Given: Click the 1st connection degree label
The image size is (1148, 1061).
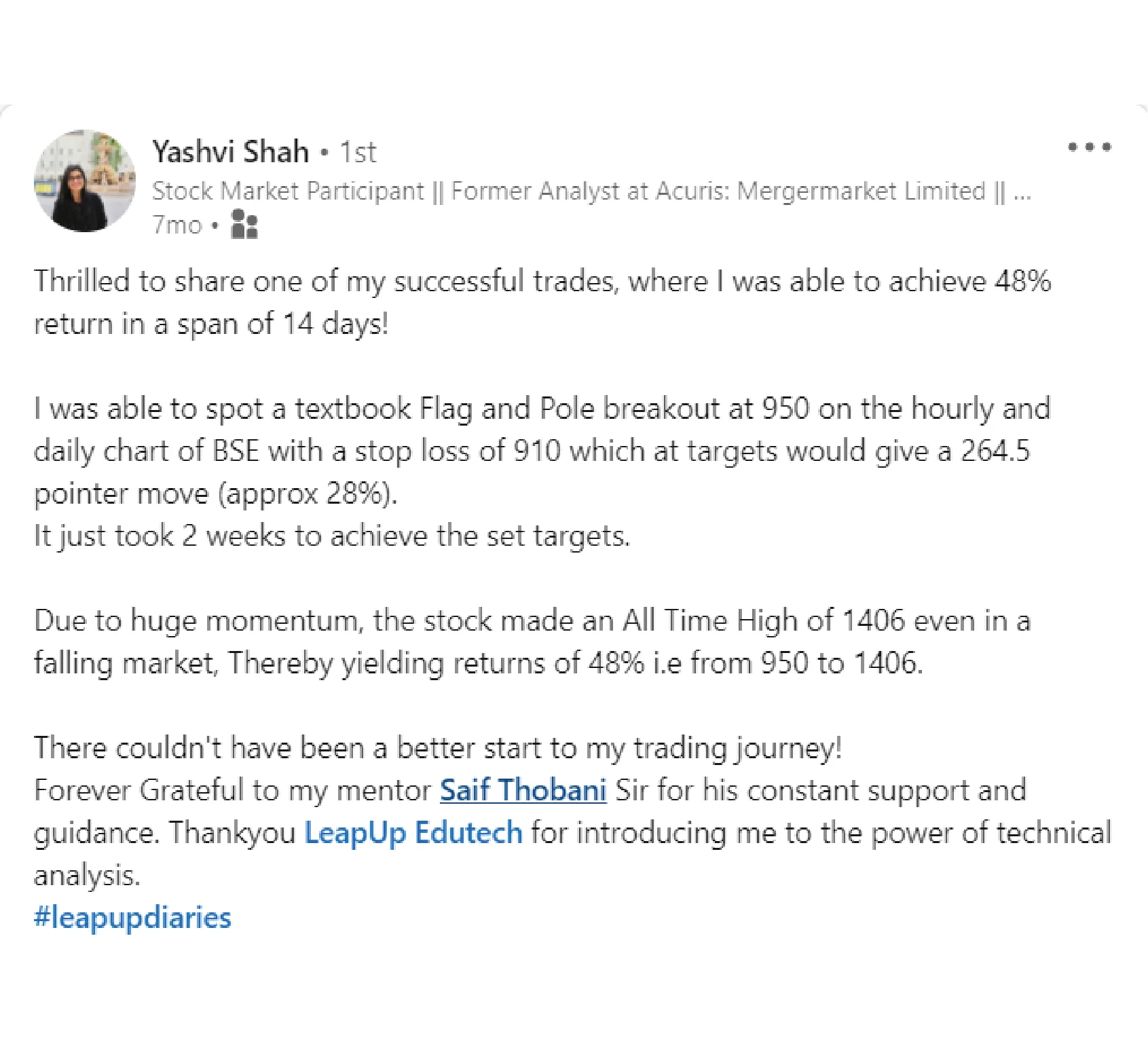Looking at the screenshot, I should 358,151.
